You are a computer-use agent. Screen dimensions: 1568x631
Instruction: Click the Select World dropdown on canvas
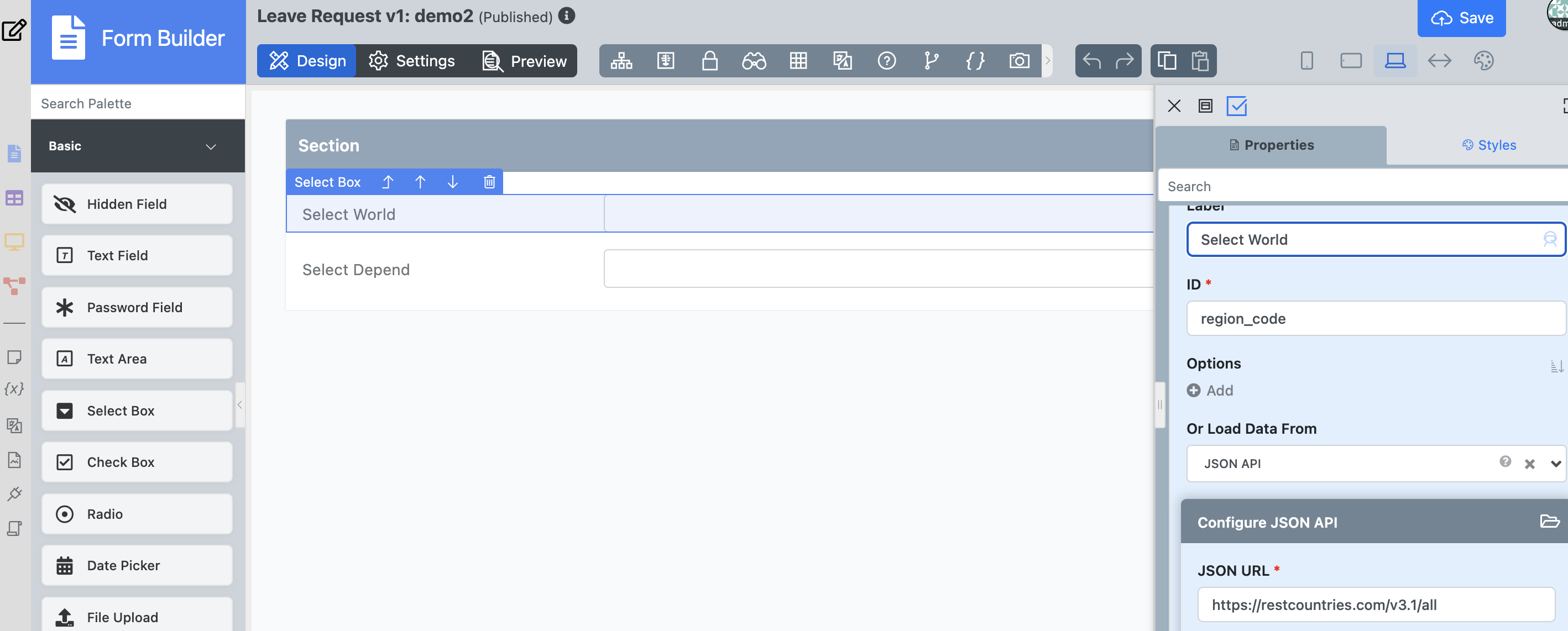pos(879,214)
